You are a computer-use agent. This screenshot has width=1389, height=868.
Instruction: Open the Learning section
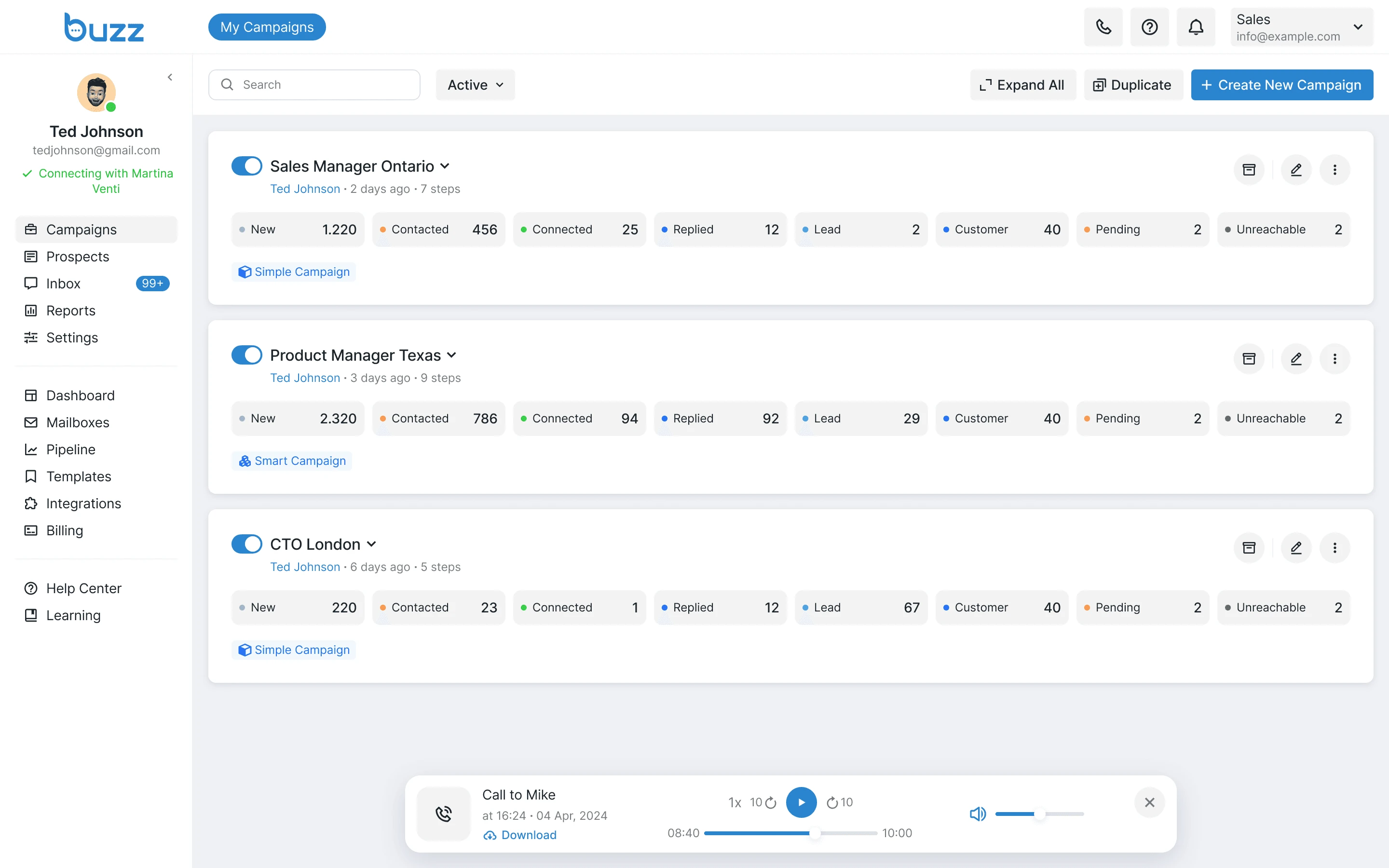(x=96, y=615)
